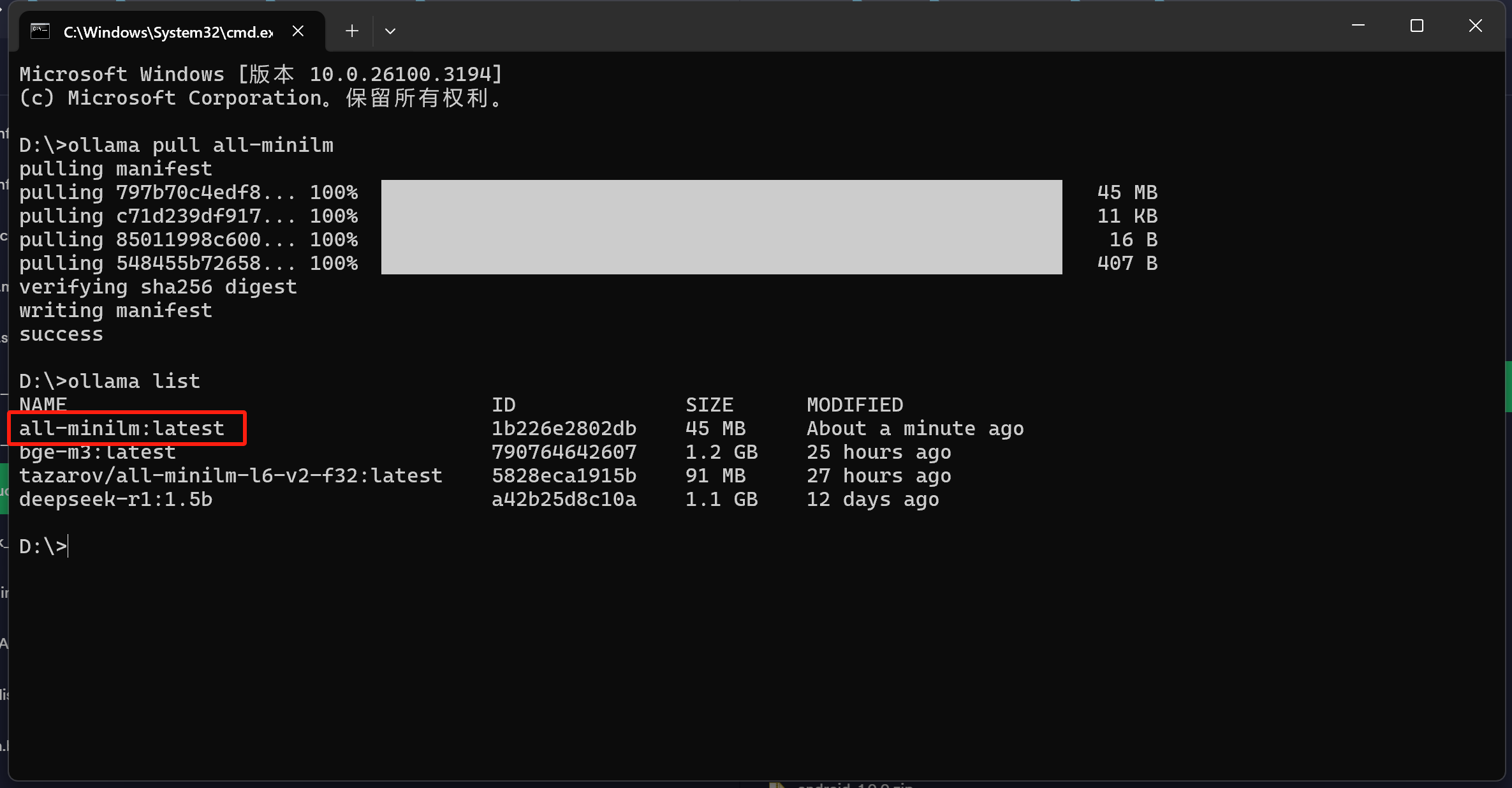Click the cmd icon in the terminal tab

40,31
